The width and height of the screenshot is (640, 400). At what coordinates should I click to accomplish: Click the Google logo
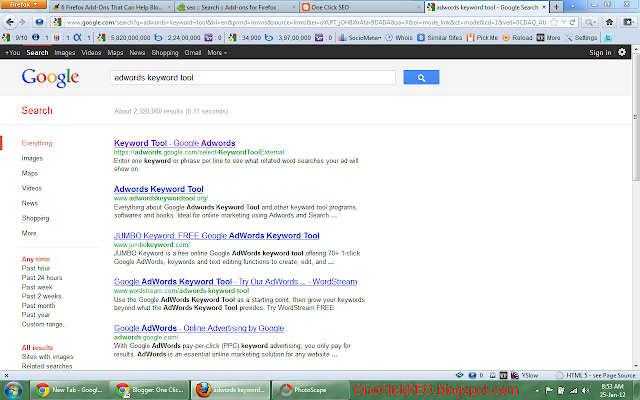[x=50, y=78]
